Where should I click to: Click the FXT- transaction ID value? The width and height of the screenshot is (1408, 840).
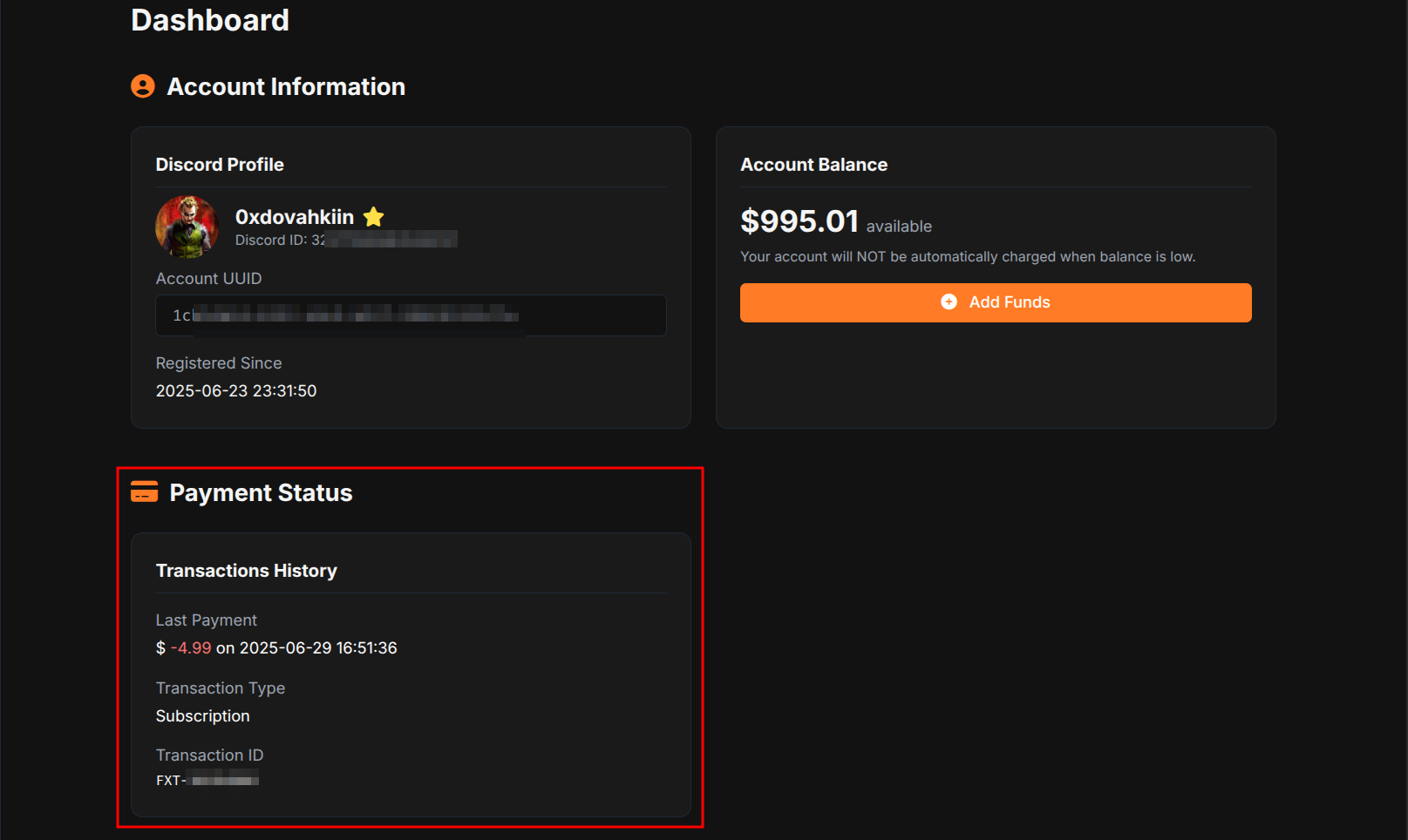click(x=207, y=781)
